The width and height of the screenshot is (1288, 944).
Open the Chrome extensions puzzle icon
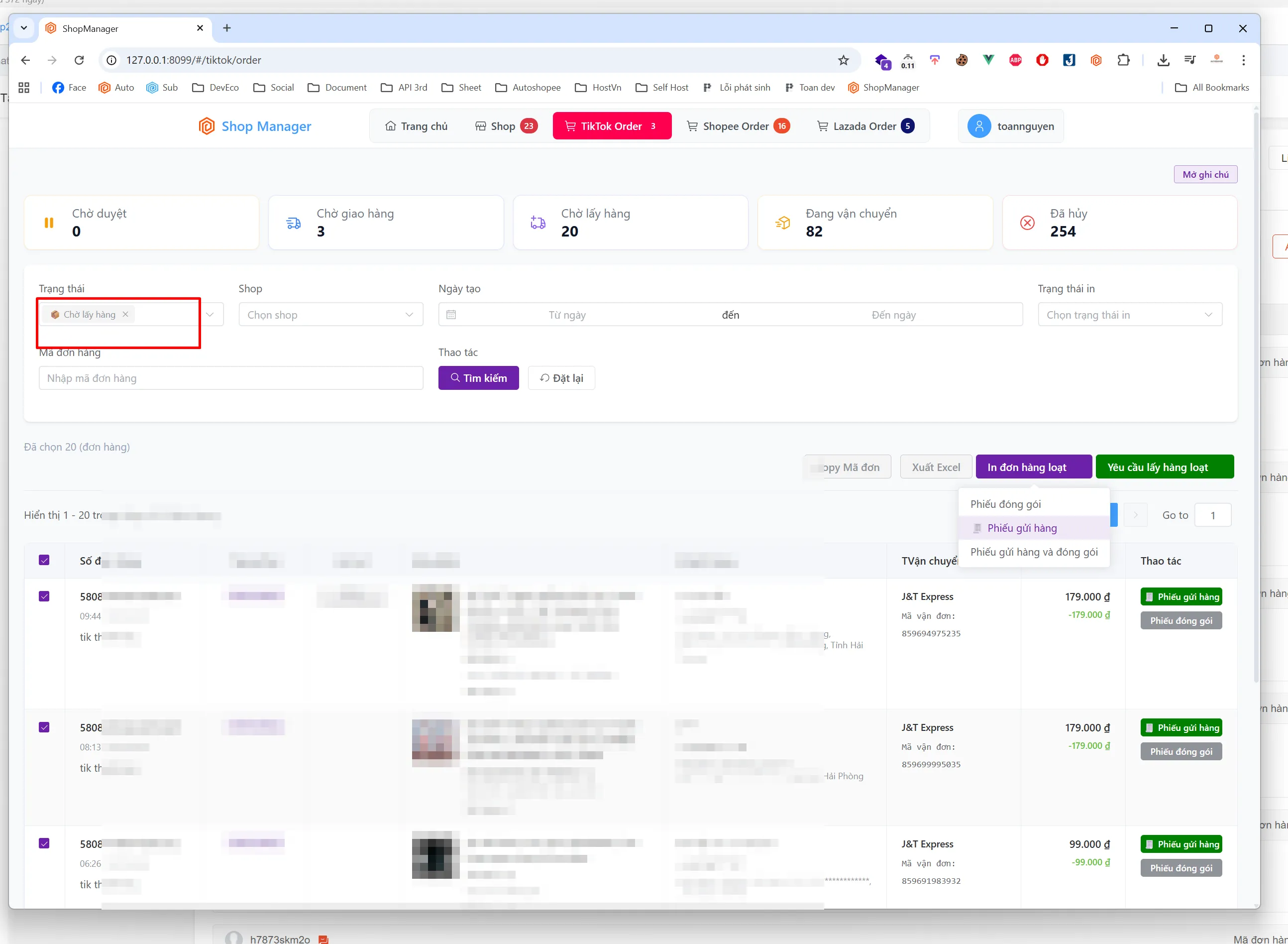(x=1123, y=60)
